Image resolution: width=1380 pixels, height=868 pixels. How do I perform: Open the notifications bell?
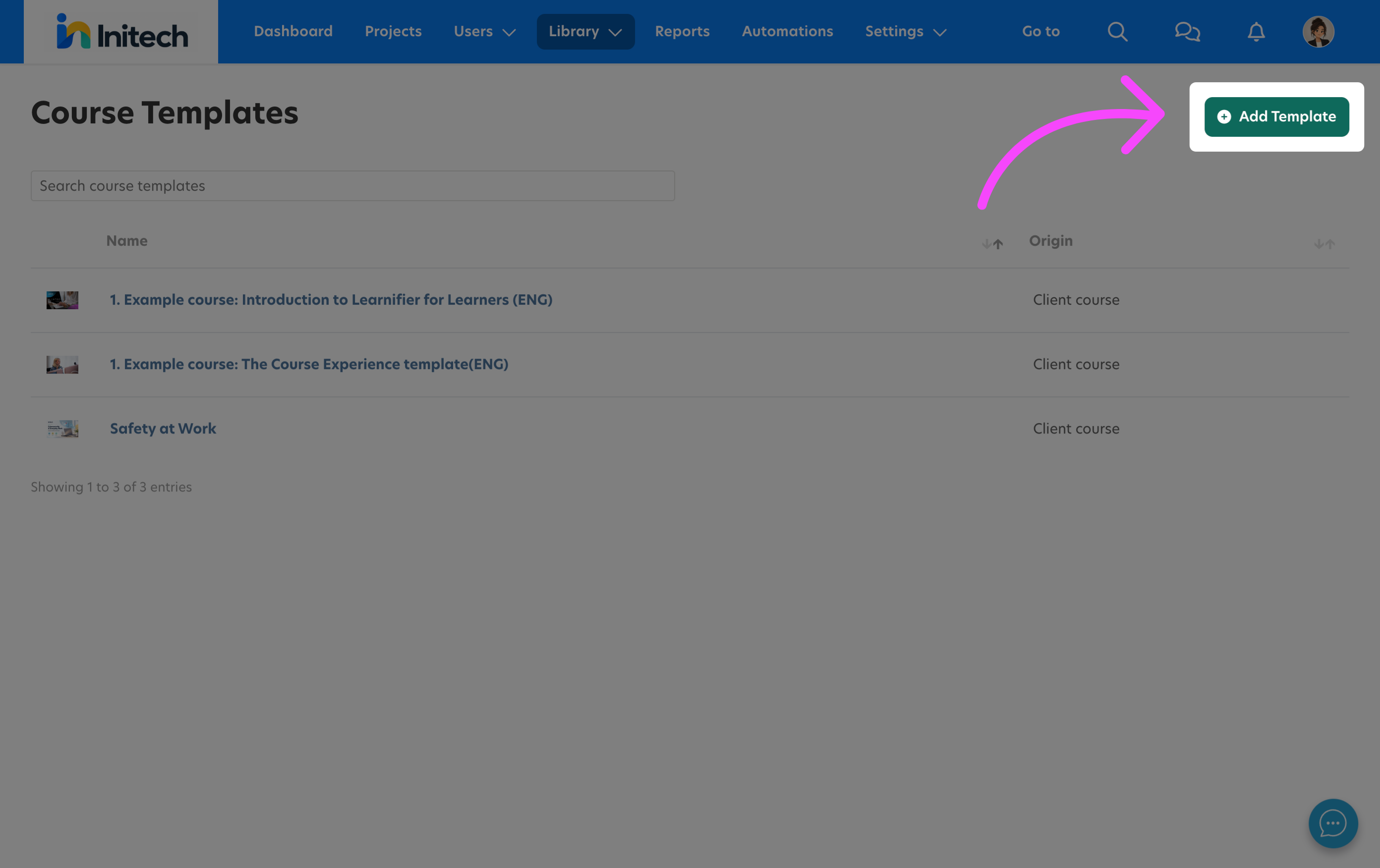tap(1256, 32)
